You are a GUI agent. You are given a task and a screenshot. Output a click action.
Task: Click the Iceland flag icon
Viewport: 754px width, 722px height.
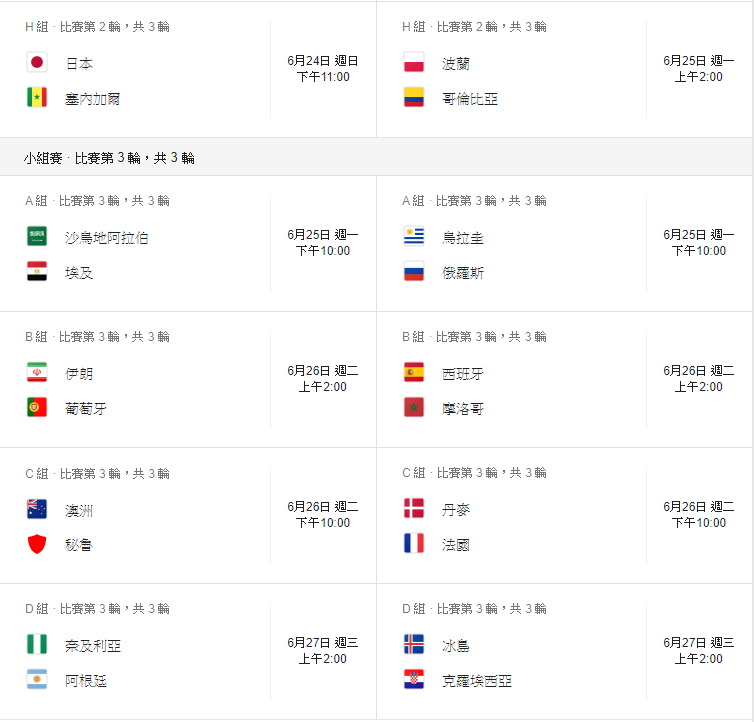[413, 644]
